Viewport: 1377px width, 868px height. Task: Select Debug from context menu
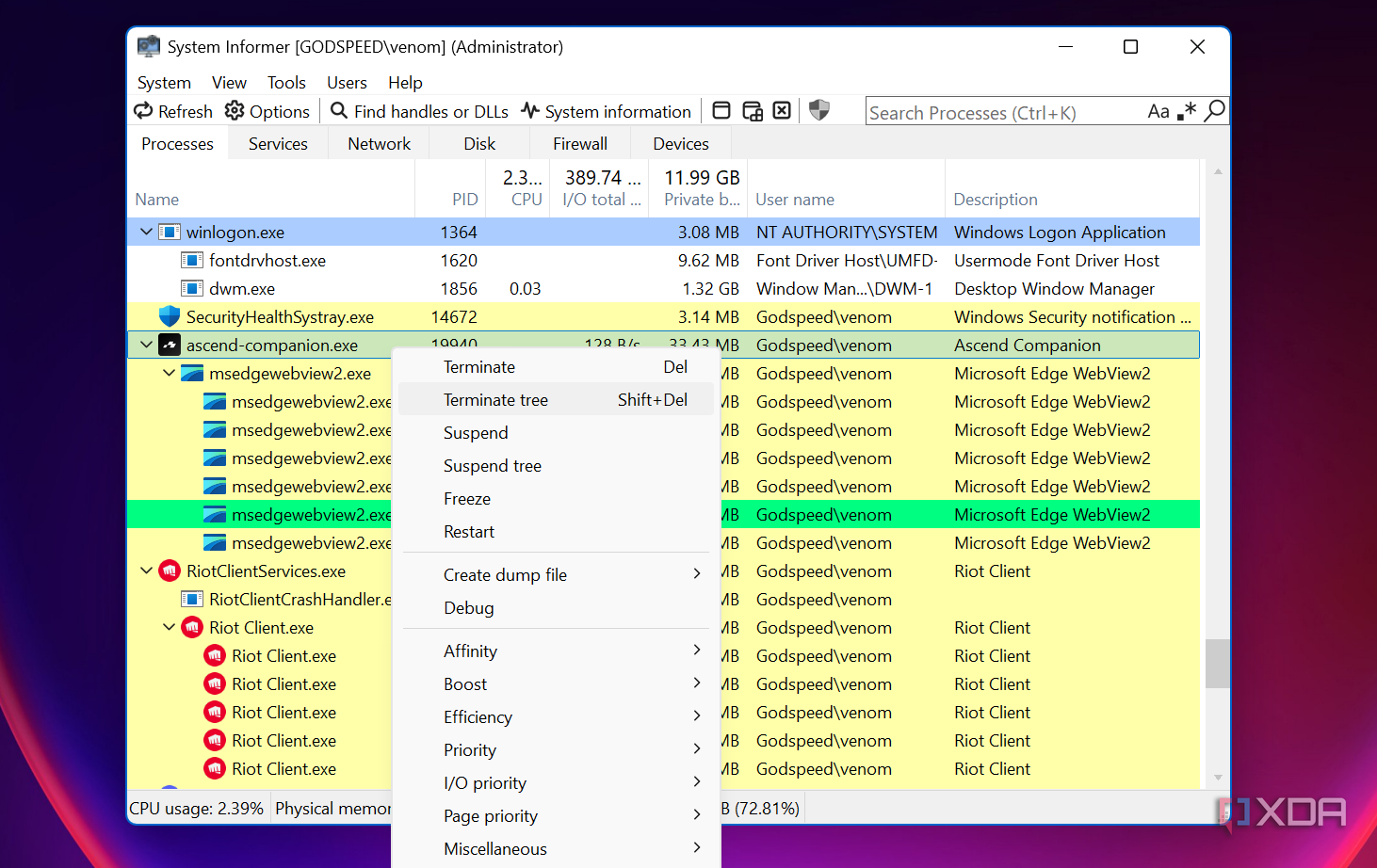click(556, 608)
